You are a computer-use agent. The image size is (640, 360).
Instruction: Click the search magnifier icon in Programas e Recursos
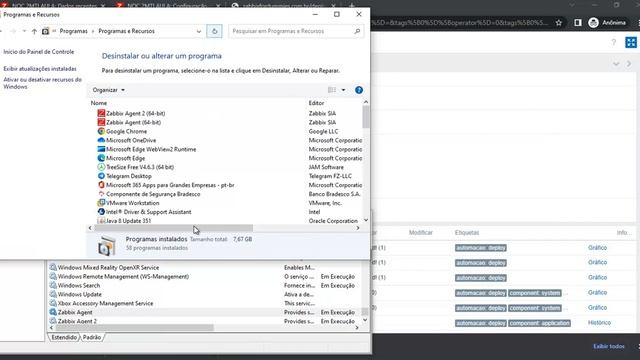[x=357, y=31]
